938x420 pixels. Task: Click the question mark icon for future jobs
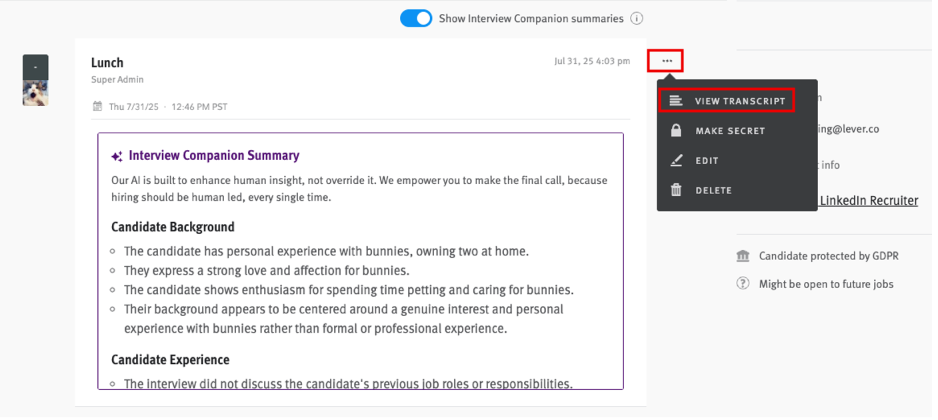743,284
